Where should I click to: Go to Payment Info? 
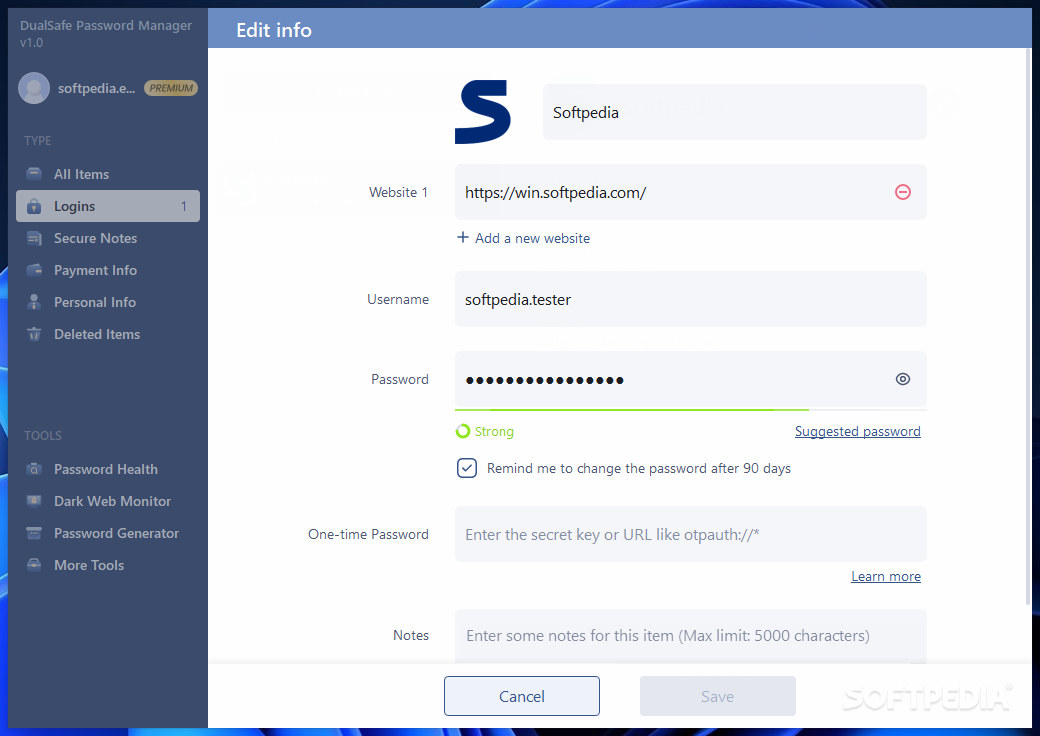coord(108,270)
